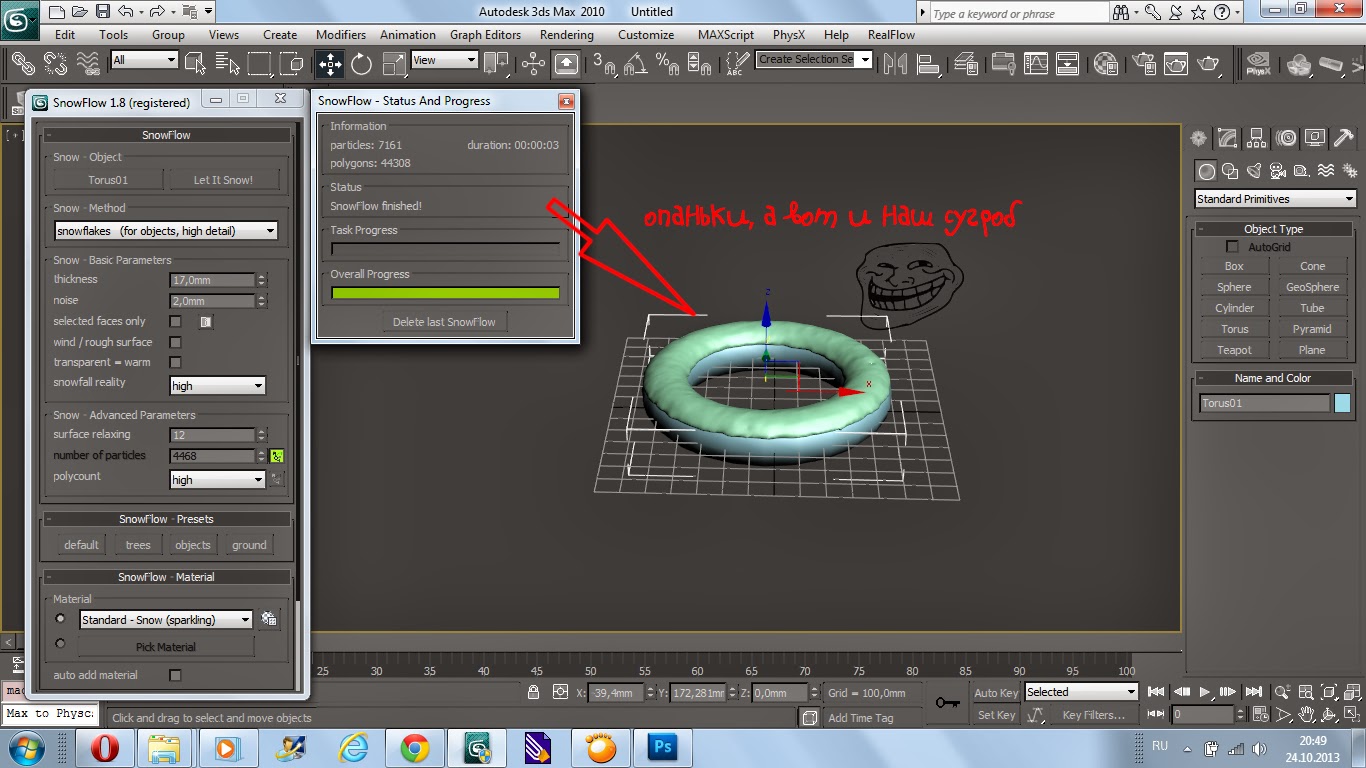Viewport: 1366px width, 768px height.
Task: Open the polycount dropdown
Action: point(217,480)
